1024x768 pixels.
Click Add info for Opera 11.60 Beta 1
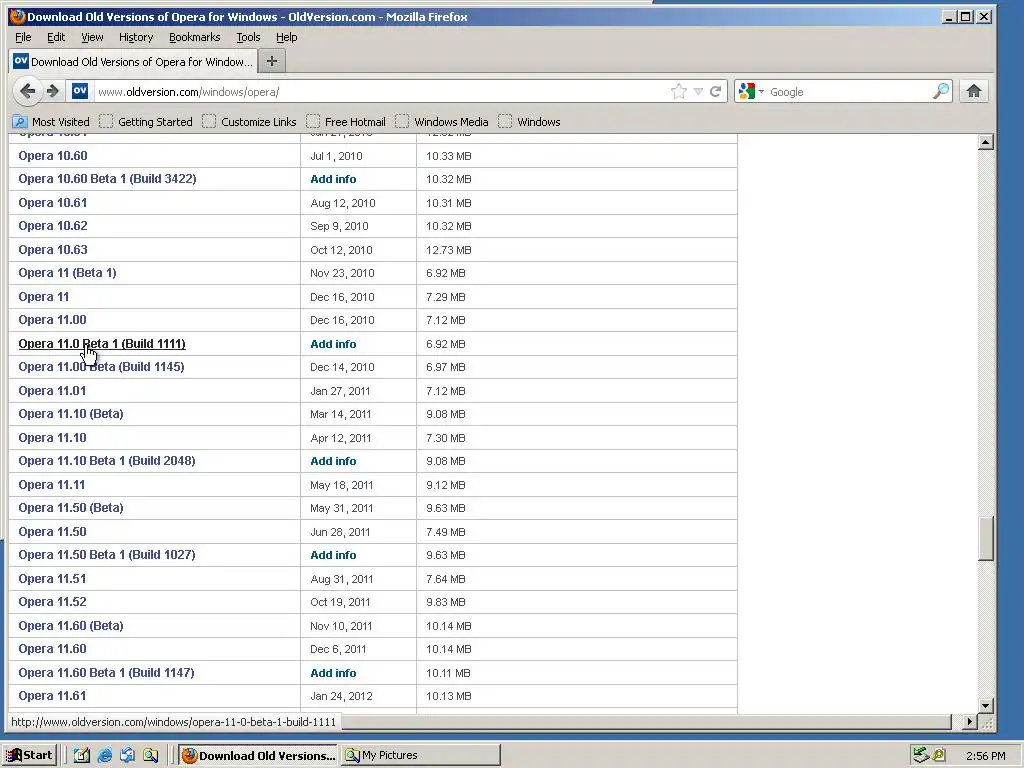click(333, 673)
